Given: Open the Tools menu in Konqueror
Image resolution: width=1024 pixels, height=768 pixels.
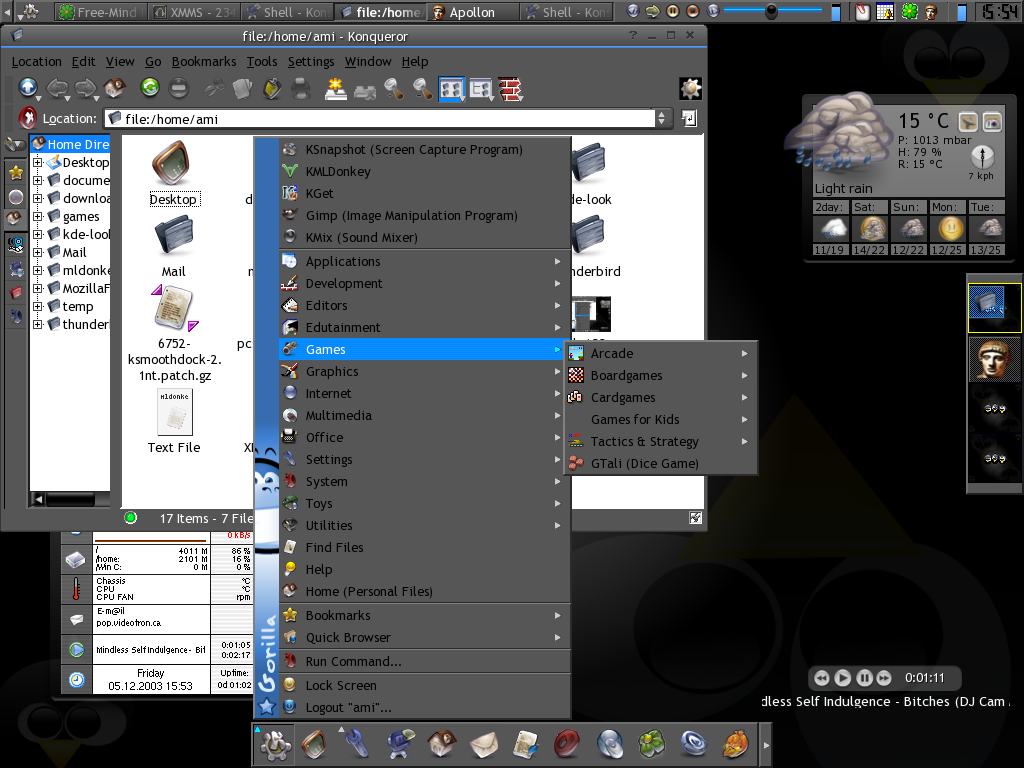Looking at the screenshot, I should point(262,61).
